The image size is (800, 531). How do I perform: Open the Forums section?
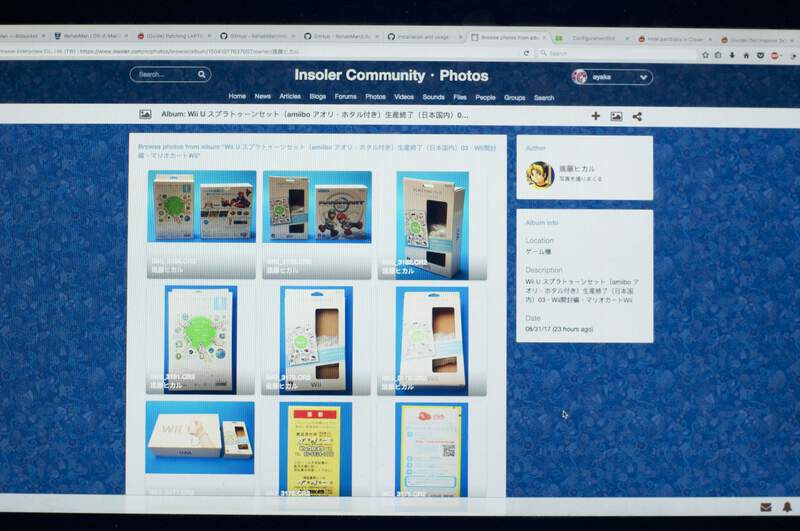coord(345,96)
